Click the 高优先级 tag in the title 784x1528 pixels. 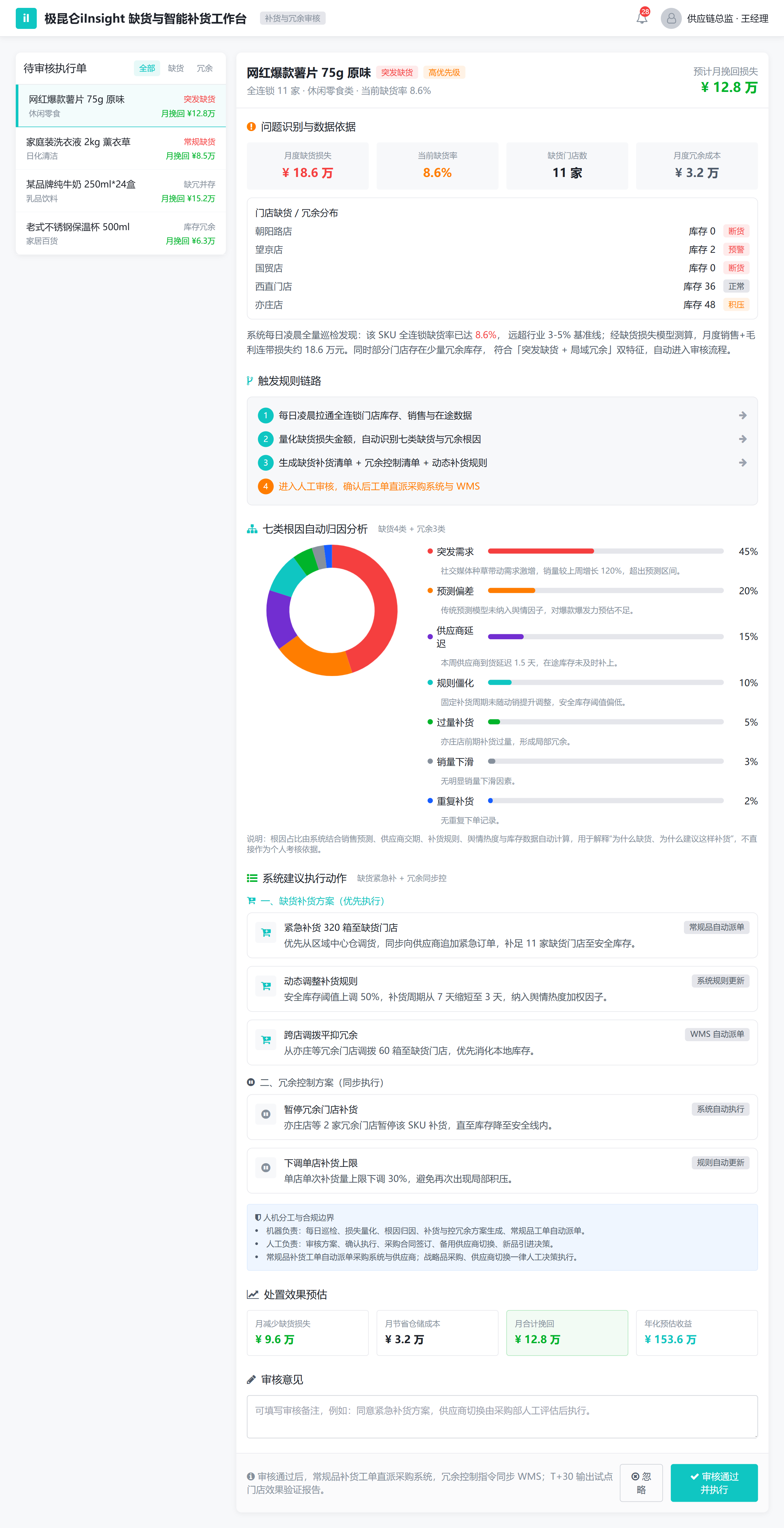(444, 72)
